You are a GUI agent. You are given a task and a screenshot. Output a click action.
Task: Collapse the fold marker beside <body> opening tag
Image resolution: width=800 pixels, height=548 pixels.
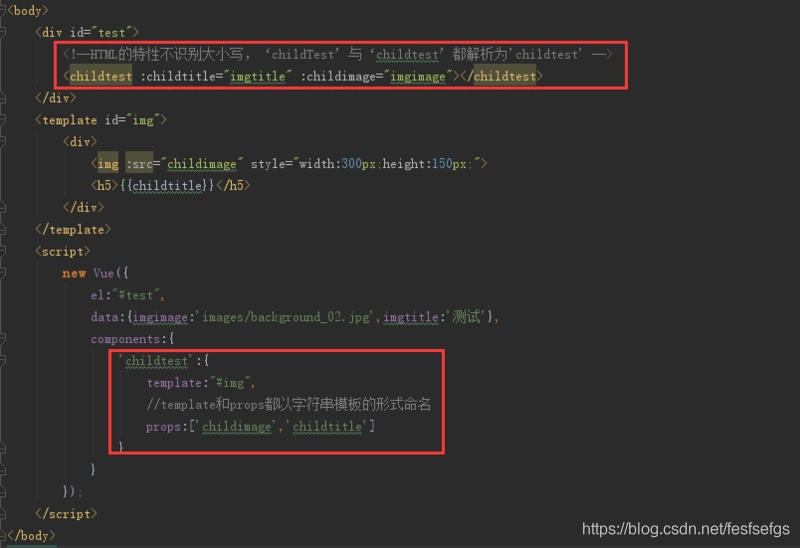pos(2,10)
